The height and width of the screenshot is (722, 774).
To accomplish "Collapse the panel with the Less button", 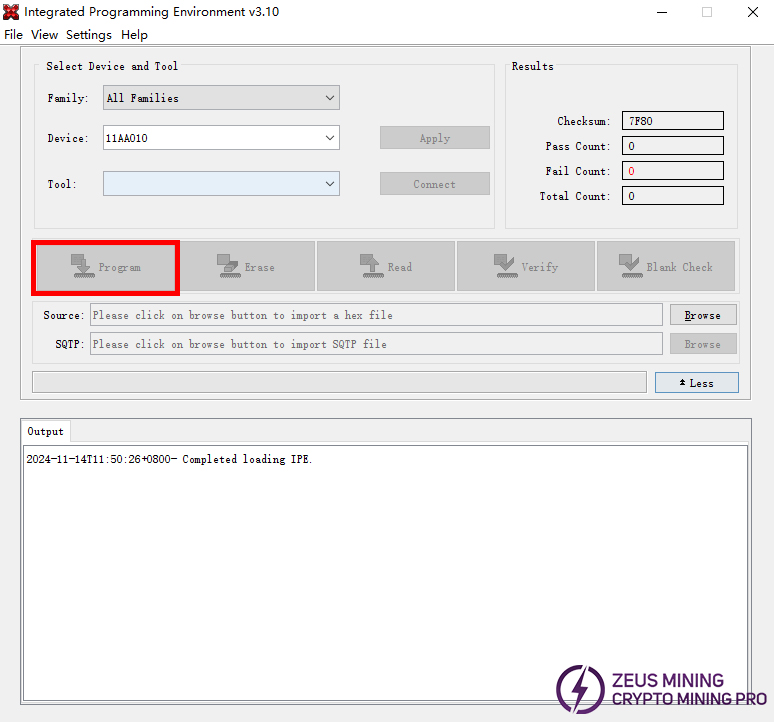I will pyautogui.click(x=696, y=383).
